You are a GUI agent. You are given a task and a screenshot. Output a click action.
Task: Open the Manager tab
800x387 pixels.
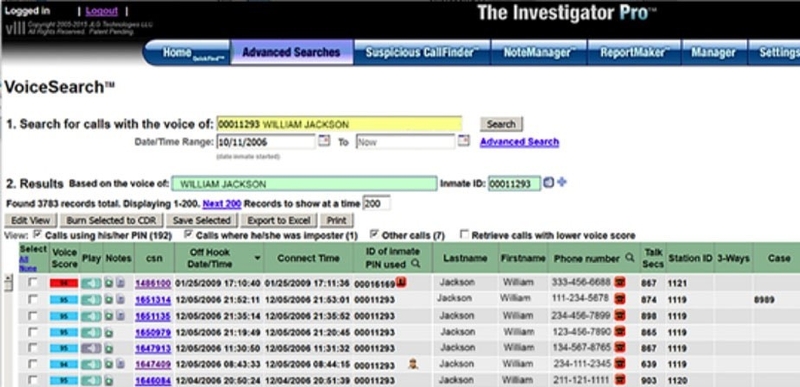tap(714, 52)
